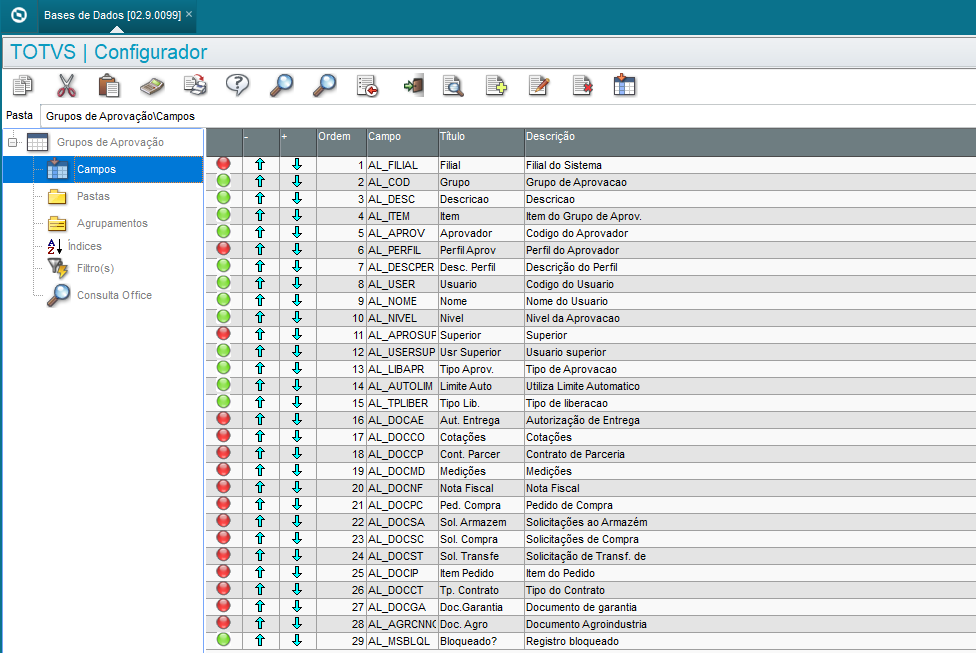Click the exit door icon
This screenshot has width=976, height=653.
413,85
